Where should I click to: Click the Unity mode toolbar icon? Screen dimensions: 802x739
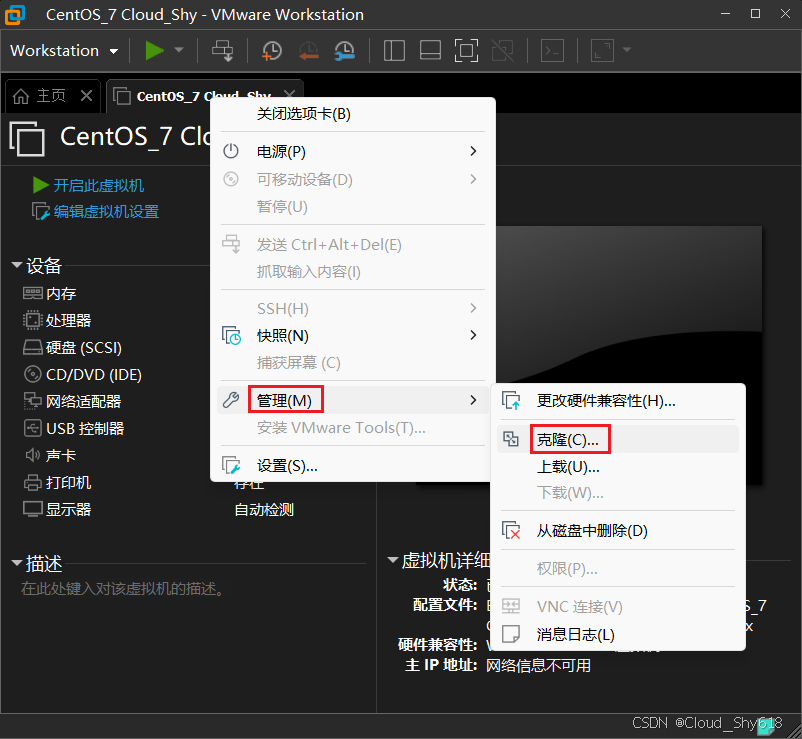point(502,51)
